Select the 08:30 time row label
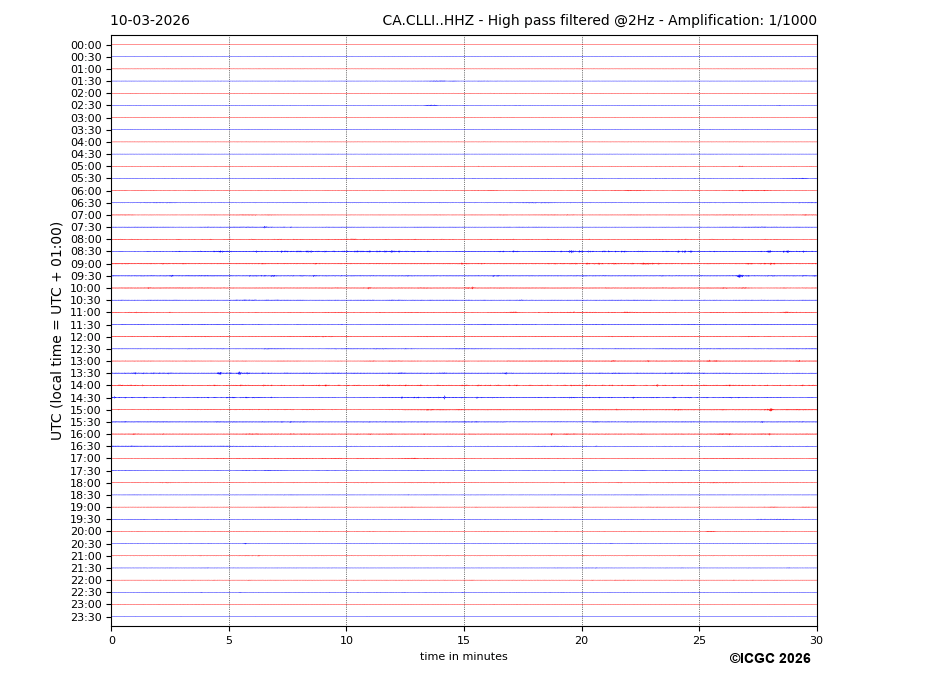This screenshot has height=696, width=927. [x=86, y=252]
